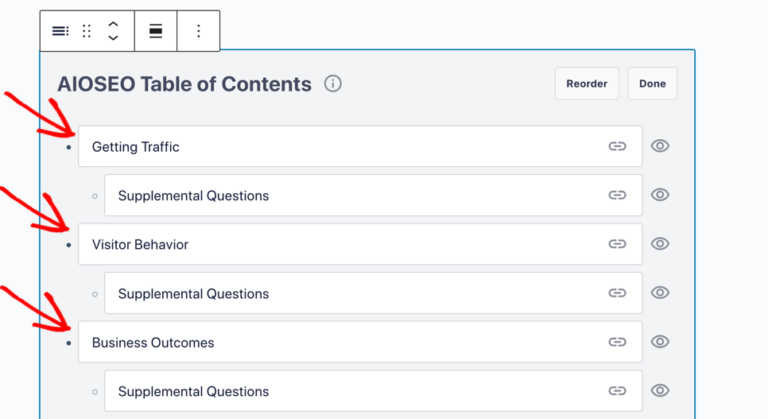Click the info icon beside AIOSEO Table of Contents
The image size is (768, 419).
(333, 84)
